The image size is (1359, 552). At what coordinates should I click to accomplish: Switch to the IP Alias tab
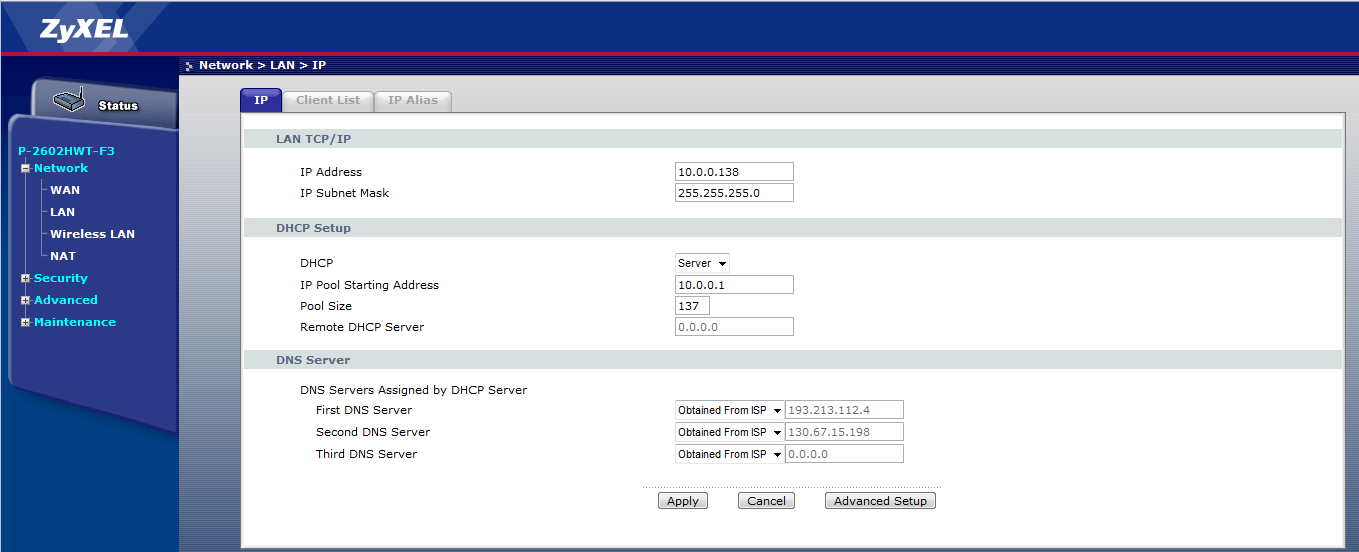coord(413,100)
